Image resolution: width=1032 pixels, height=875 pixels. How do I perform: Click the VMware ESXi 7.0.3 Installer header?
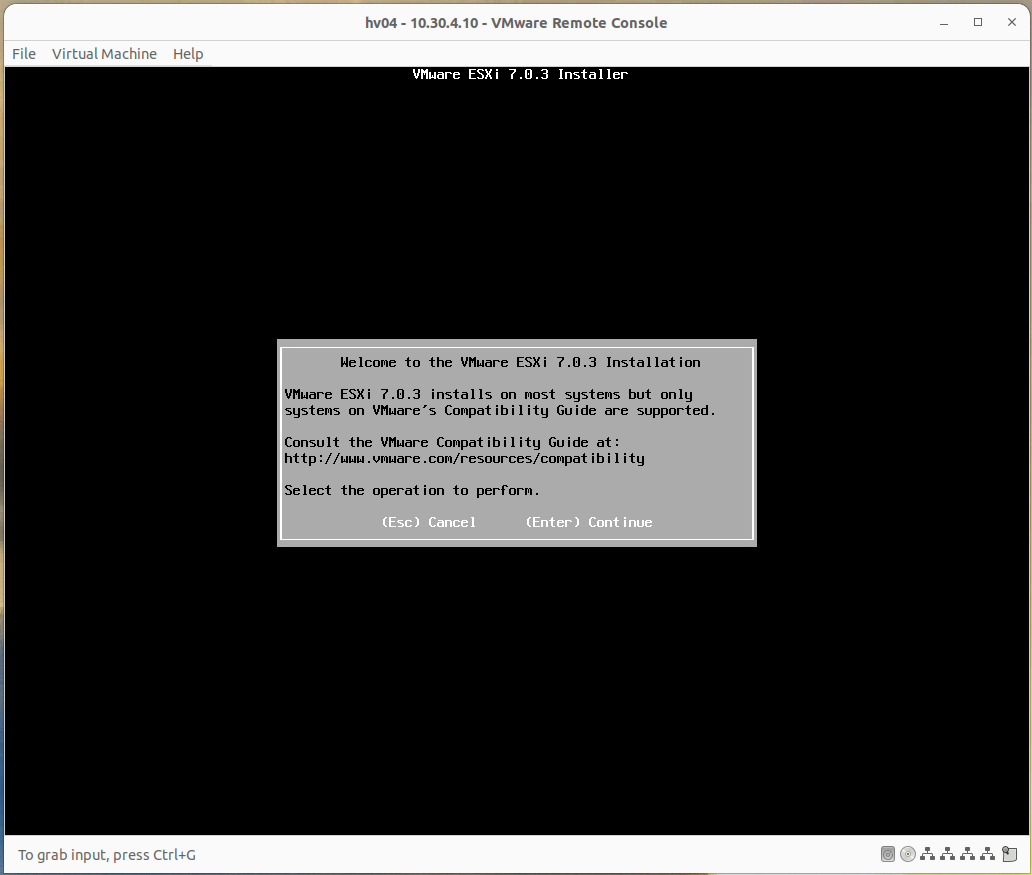point(519,73)
